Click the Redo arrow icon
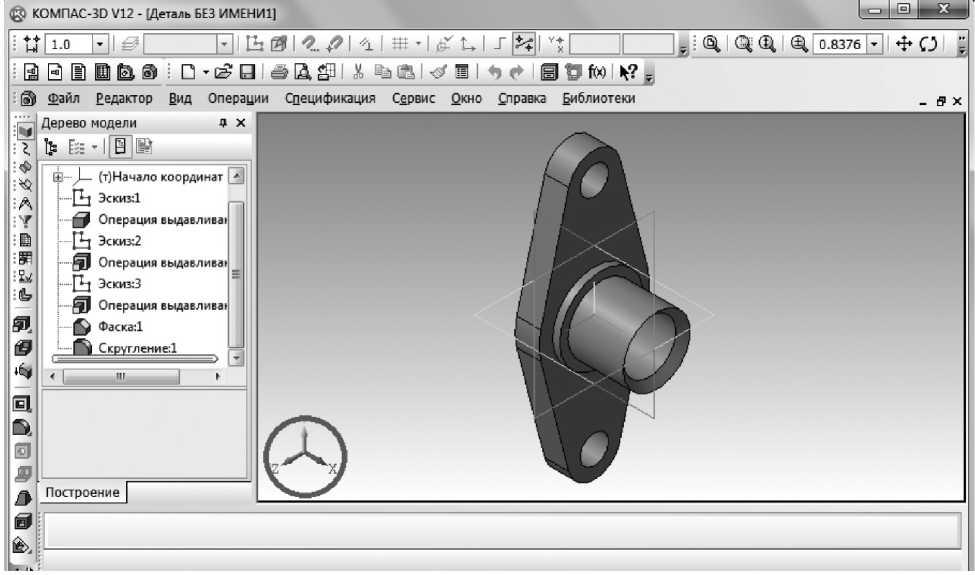 click(x=516, y=72)
